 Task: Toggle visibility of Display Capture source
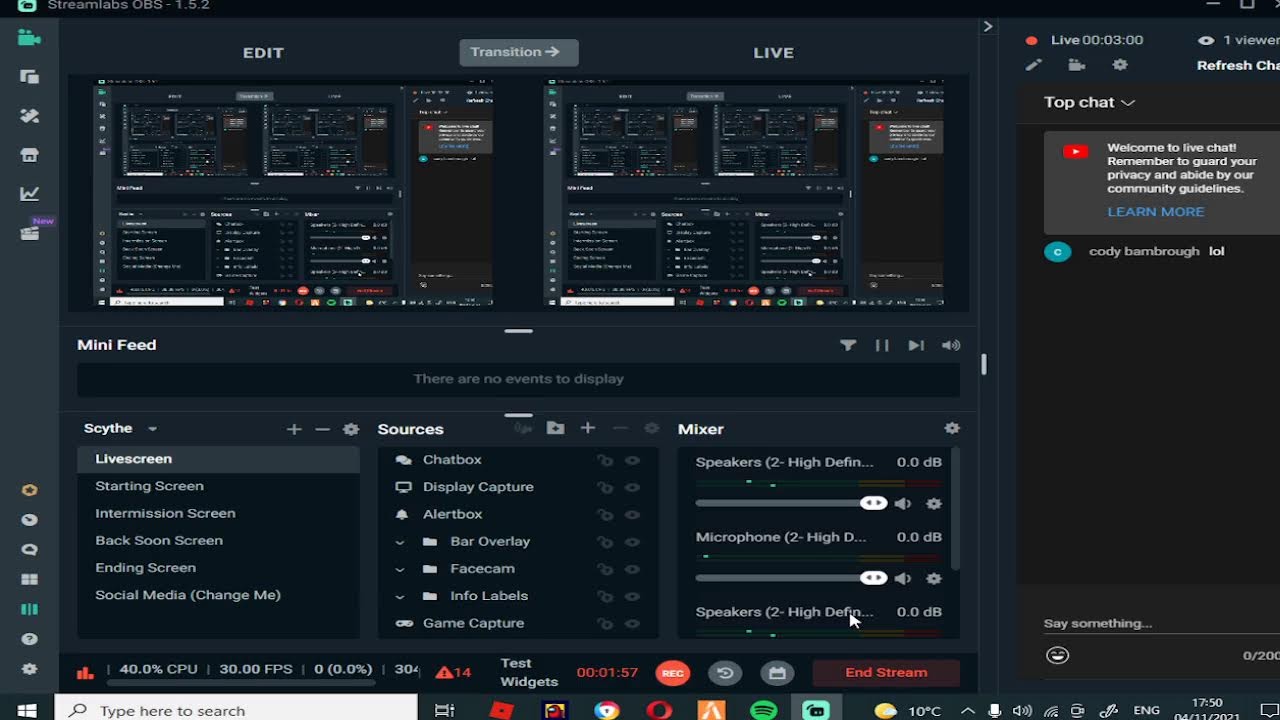pyautogui.click(x=632, y=487)
